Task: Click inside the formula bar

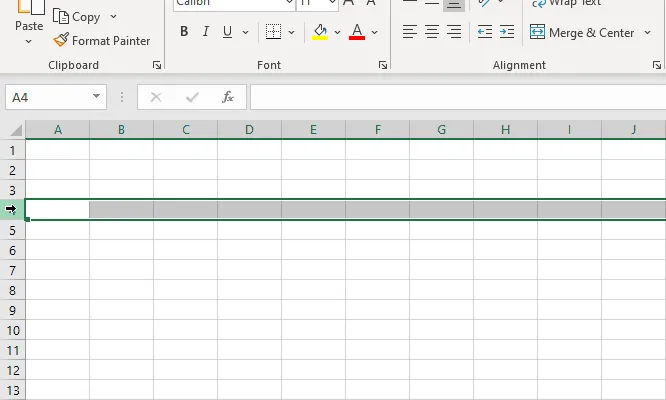Action: 458,97
